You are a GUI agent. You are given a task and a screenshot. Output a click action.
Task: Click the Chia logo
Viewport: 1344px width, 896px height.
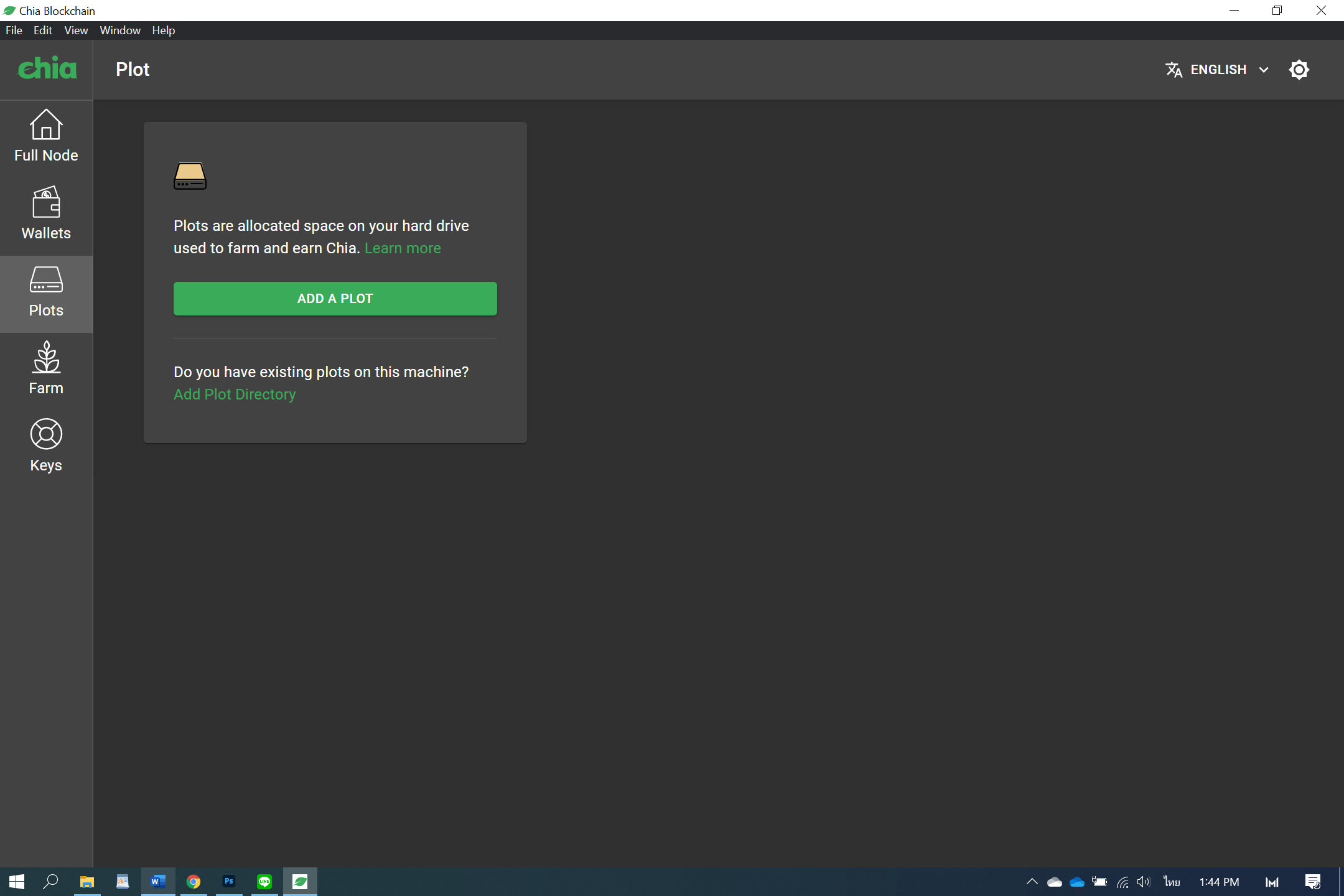[x=47, y=68]
